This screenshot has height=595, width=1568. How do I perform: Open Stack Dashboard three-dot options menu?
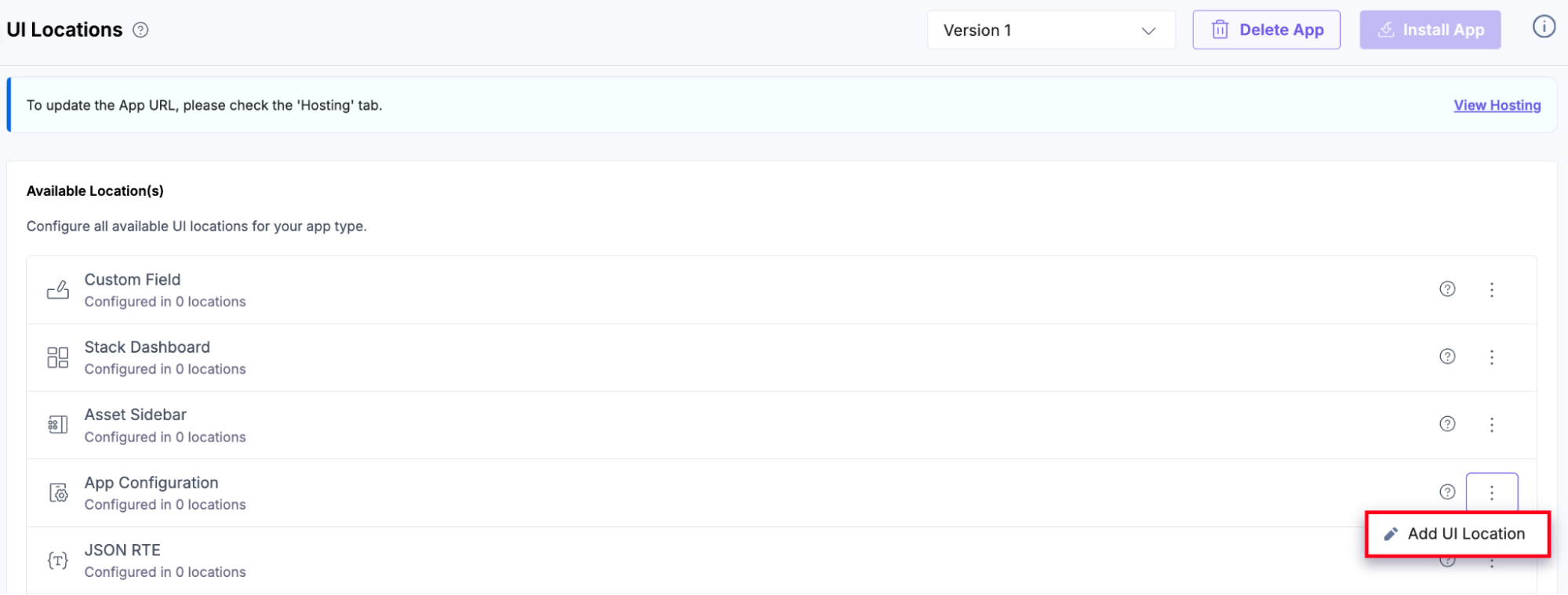click(1491, 357)
